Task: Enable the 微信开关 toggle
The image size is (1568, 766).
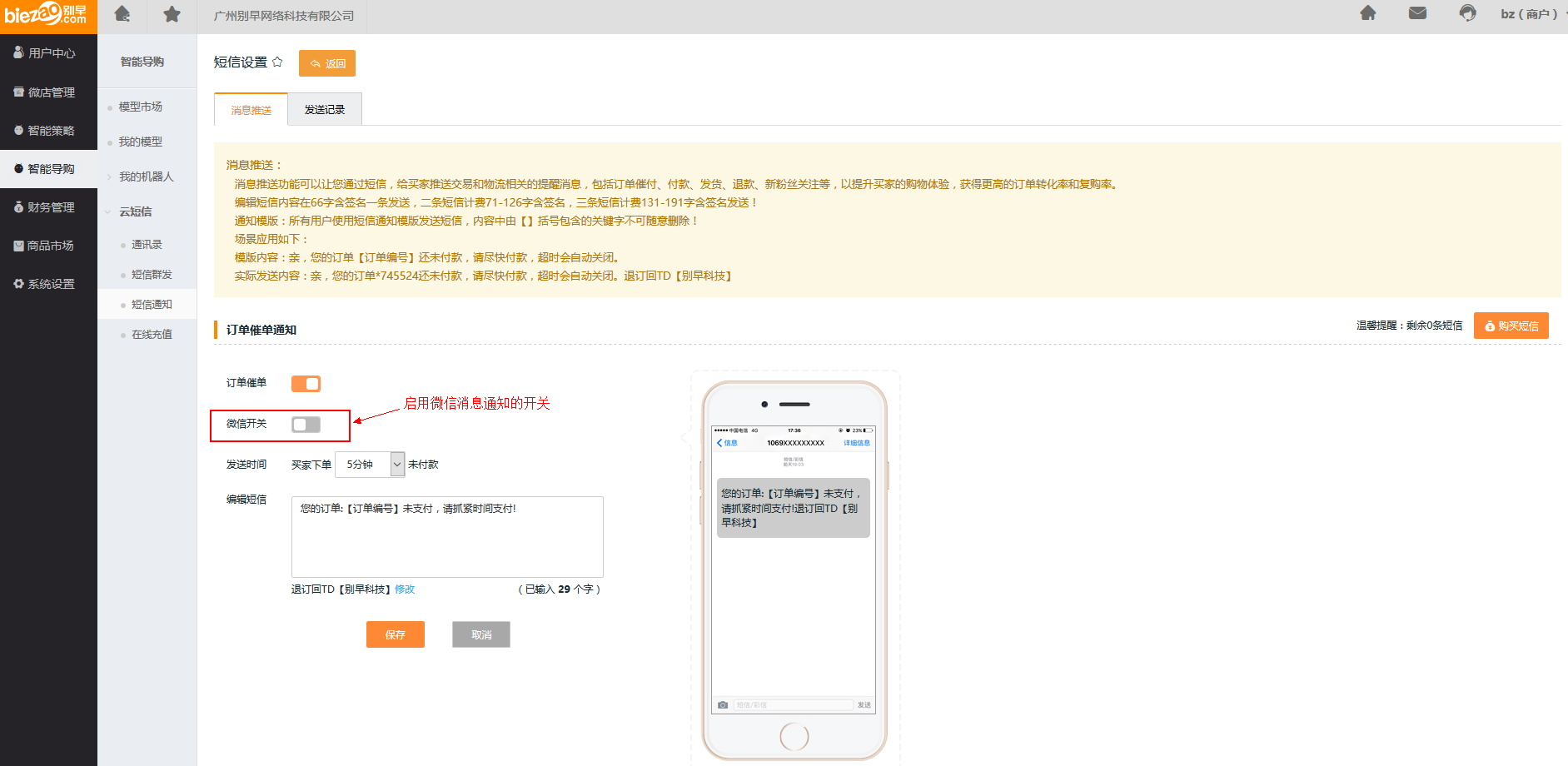Action: (x=306, y=425)
